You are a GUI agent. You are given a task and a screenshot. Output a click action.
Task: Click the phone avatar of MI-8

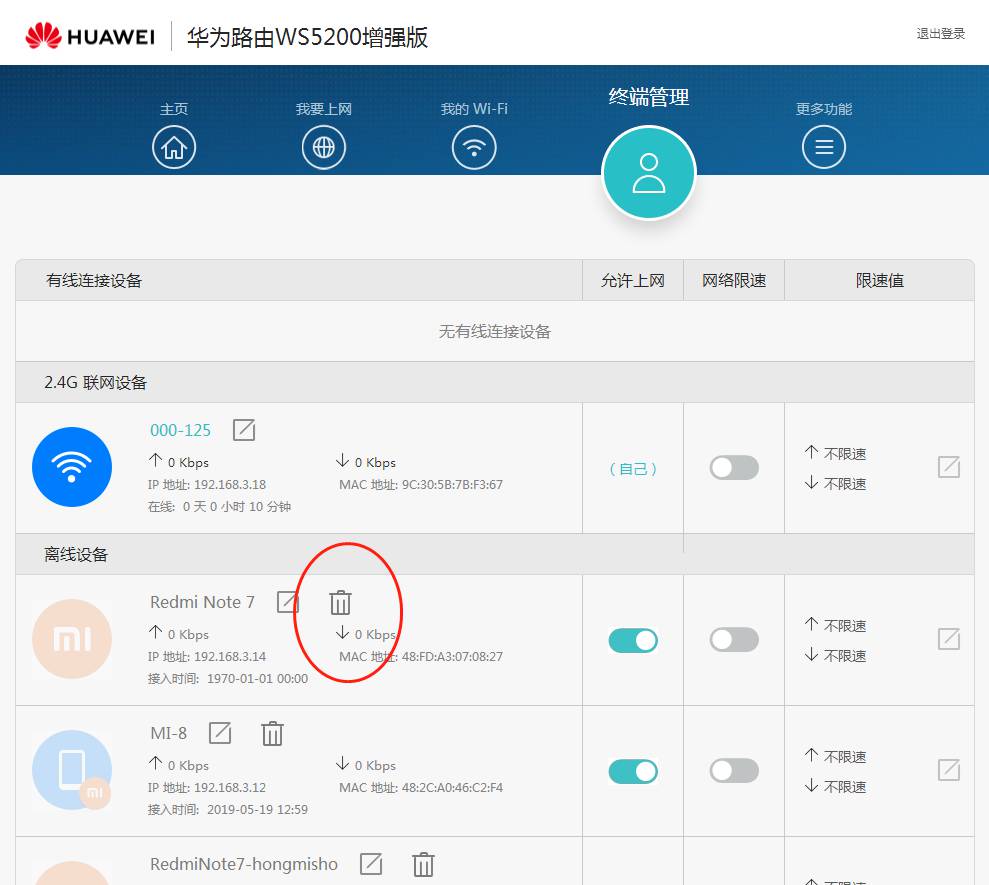72,770
